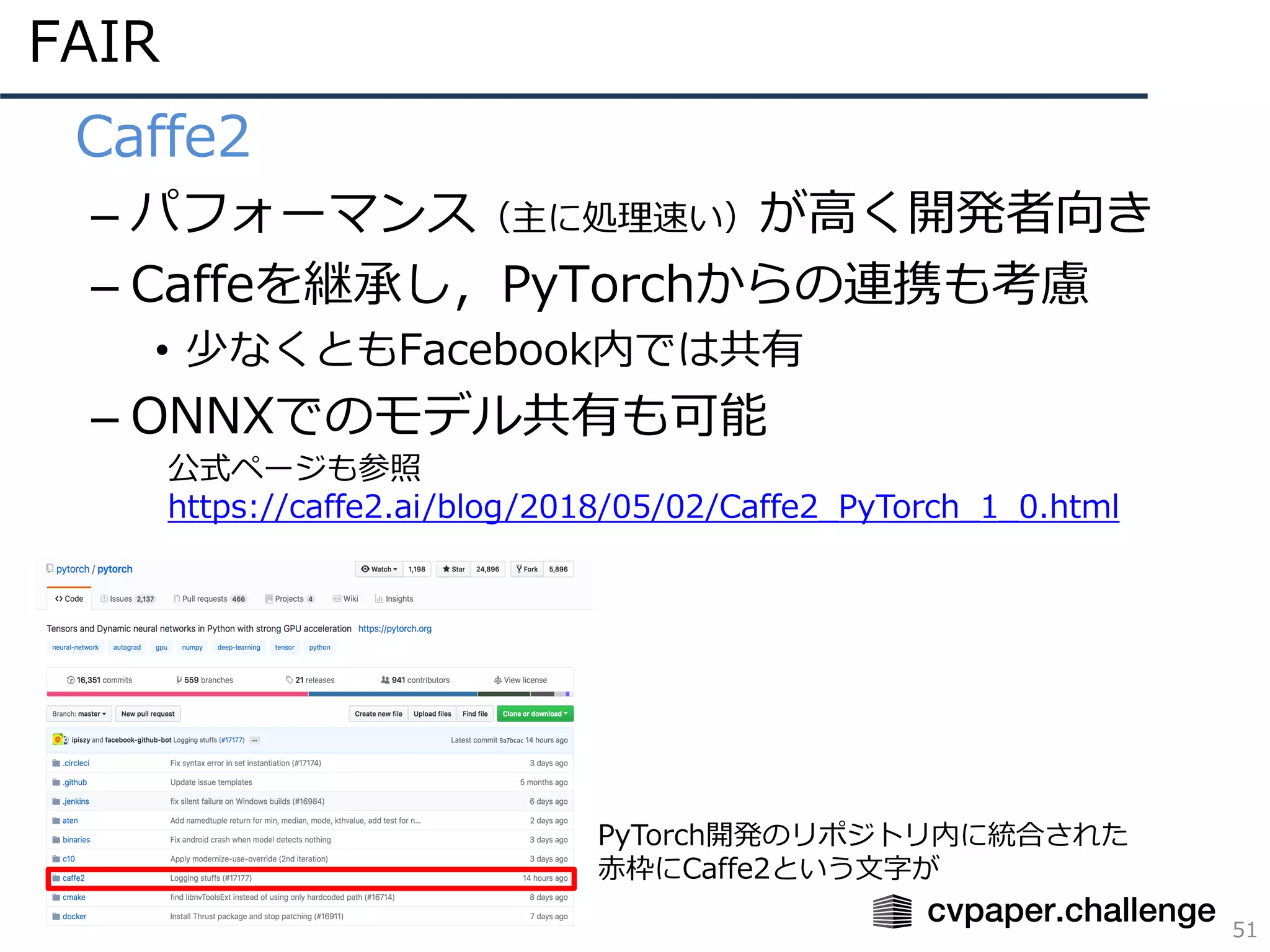
Task: Open the Branch: master dropdown
Action: [79, 714]
